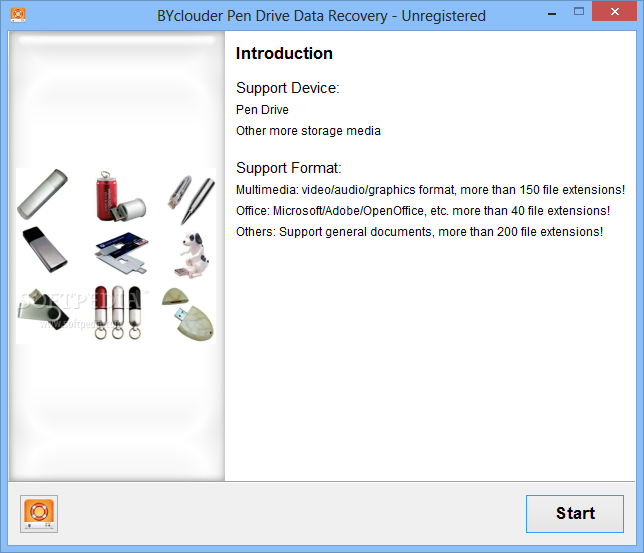Click the silver capped USB stick image
The height and width of the screenshot is (553, 644).
click(x=43, y=194)
